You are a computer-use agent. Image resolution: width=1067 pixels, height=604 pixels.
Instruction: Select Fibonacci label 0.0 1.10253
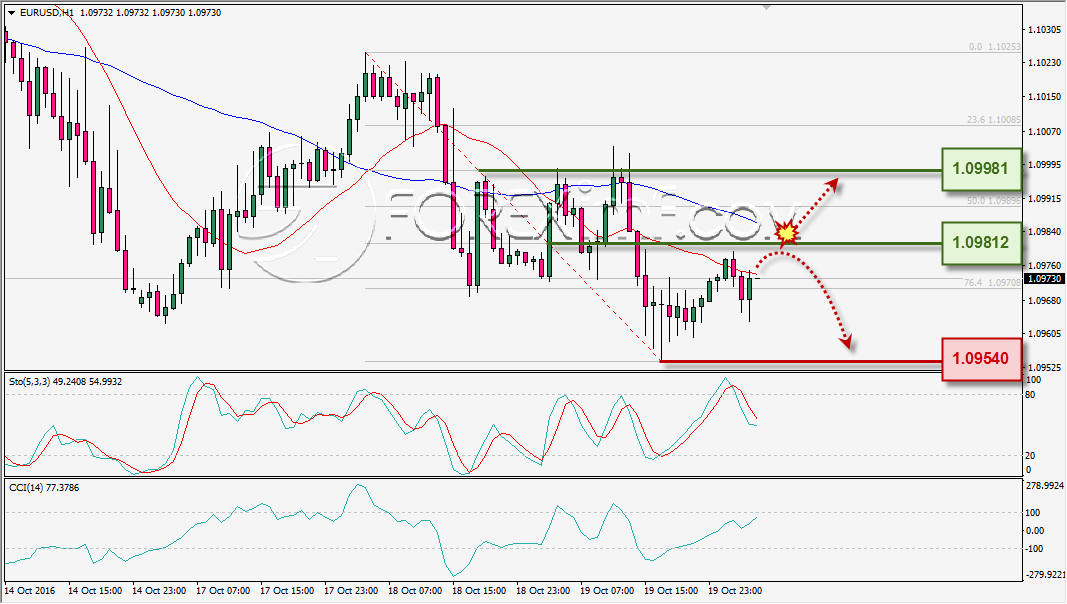pyautogui.click(x=994, y=47)
